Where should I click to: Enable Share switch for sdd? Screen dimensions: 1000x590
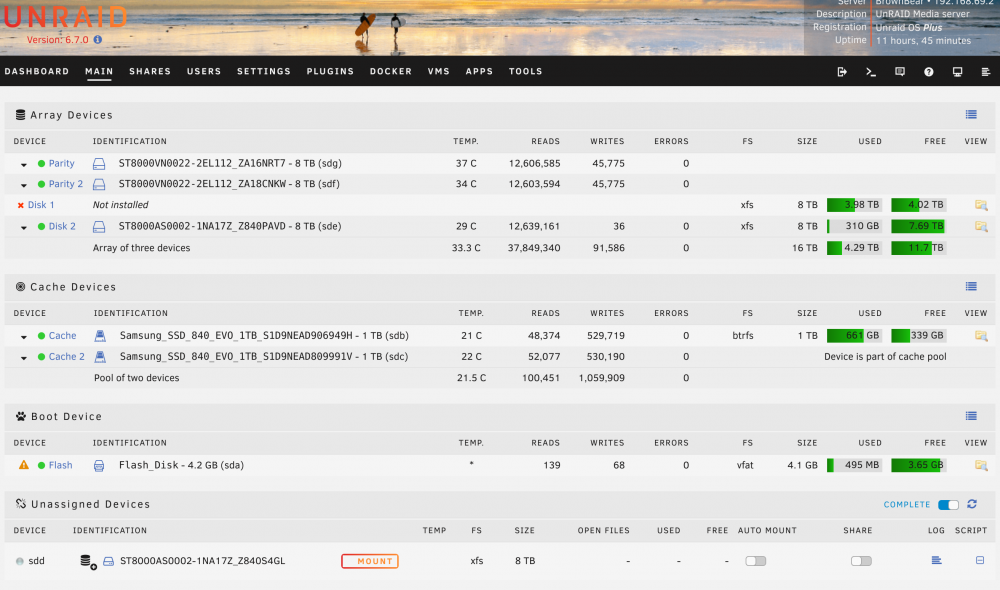point(861,561)
